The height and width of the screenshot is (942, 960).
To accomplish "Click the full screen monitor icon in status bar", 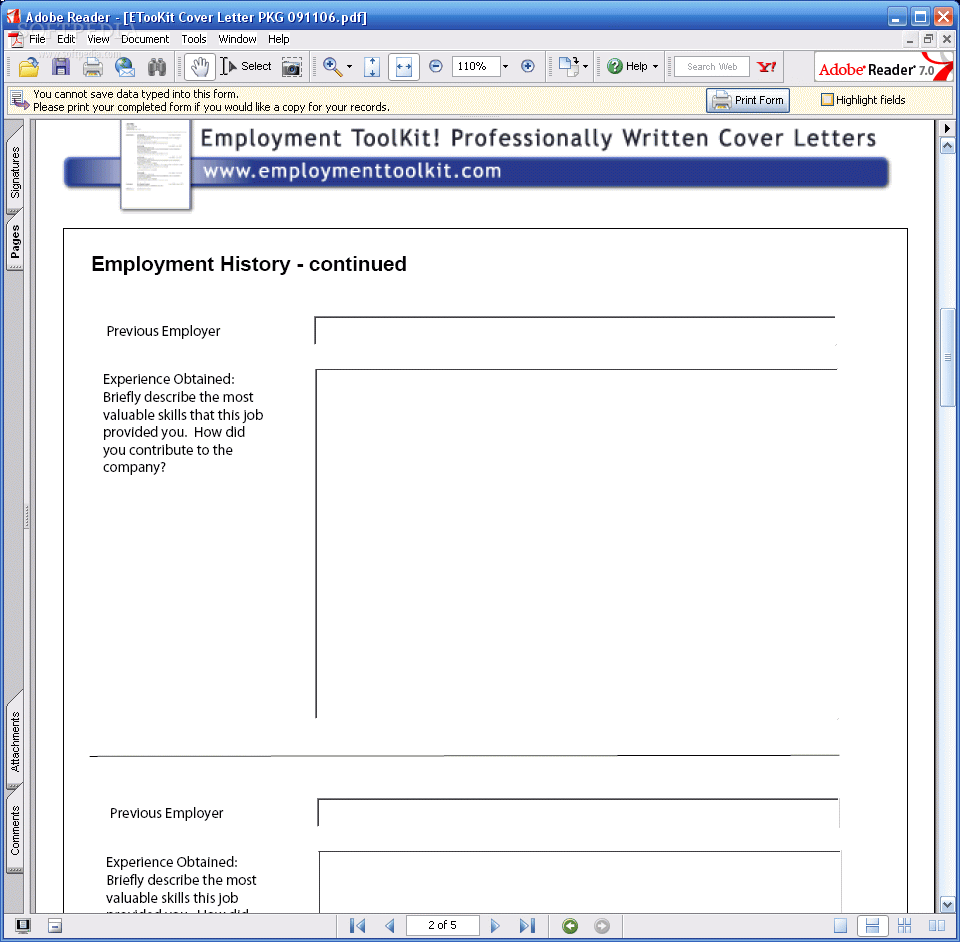I will point(23,926).
